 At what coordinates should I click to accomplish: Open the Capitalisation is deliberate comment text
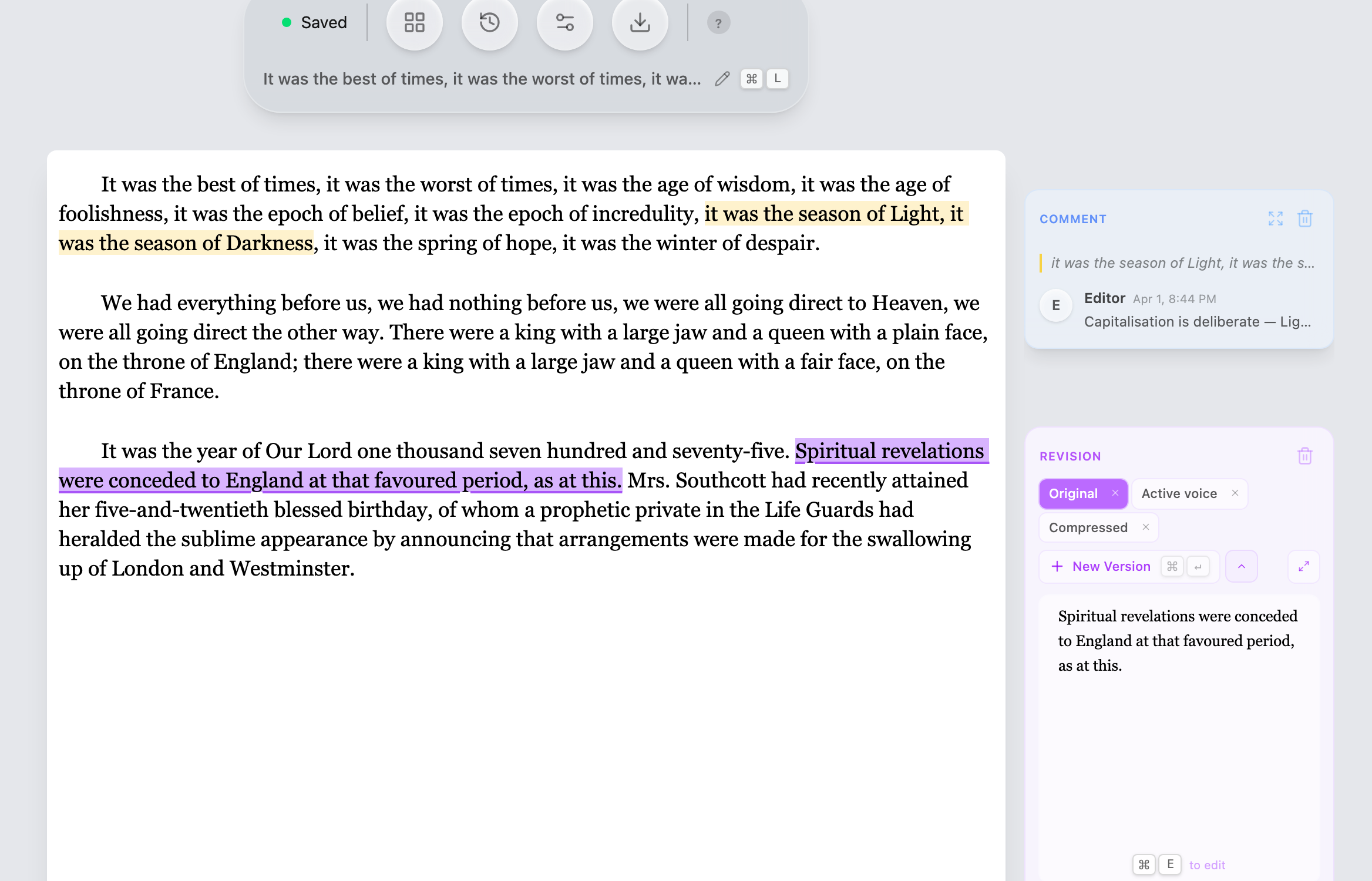click(x=1197, y=322)
